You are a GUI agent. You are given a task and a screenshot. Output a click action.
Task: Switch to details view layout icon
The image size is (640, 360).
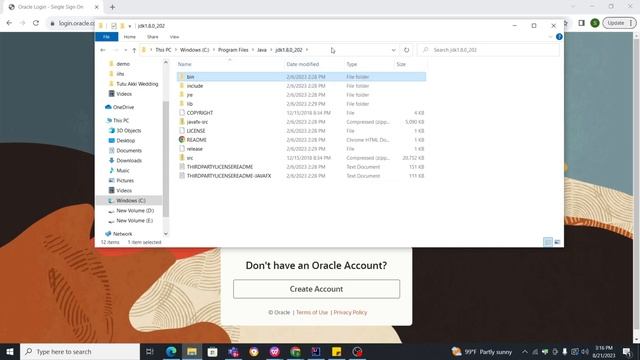click(548, 242)
